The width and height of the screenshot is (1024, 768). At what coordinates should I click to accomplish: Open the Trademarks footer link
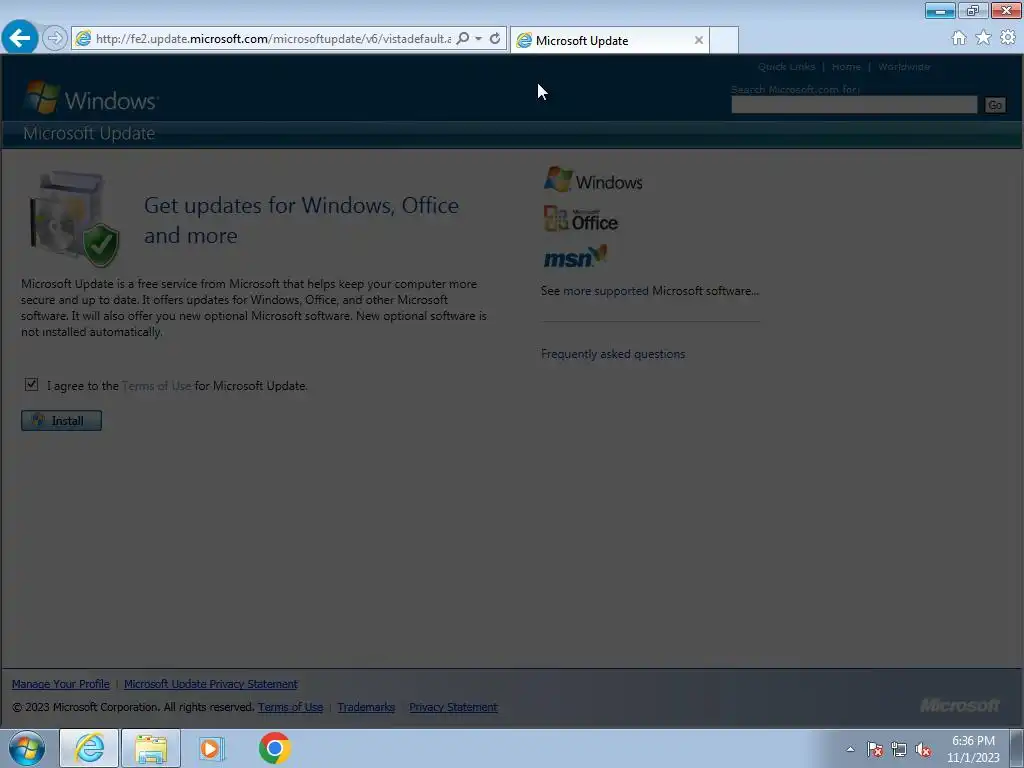366,707
